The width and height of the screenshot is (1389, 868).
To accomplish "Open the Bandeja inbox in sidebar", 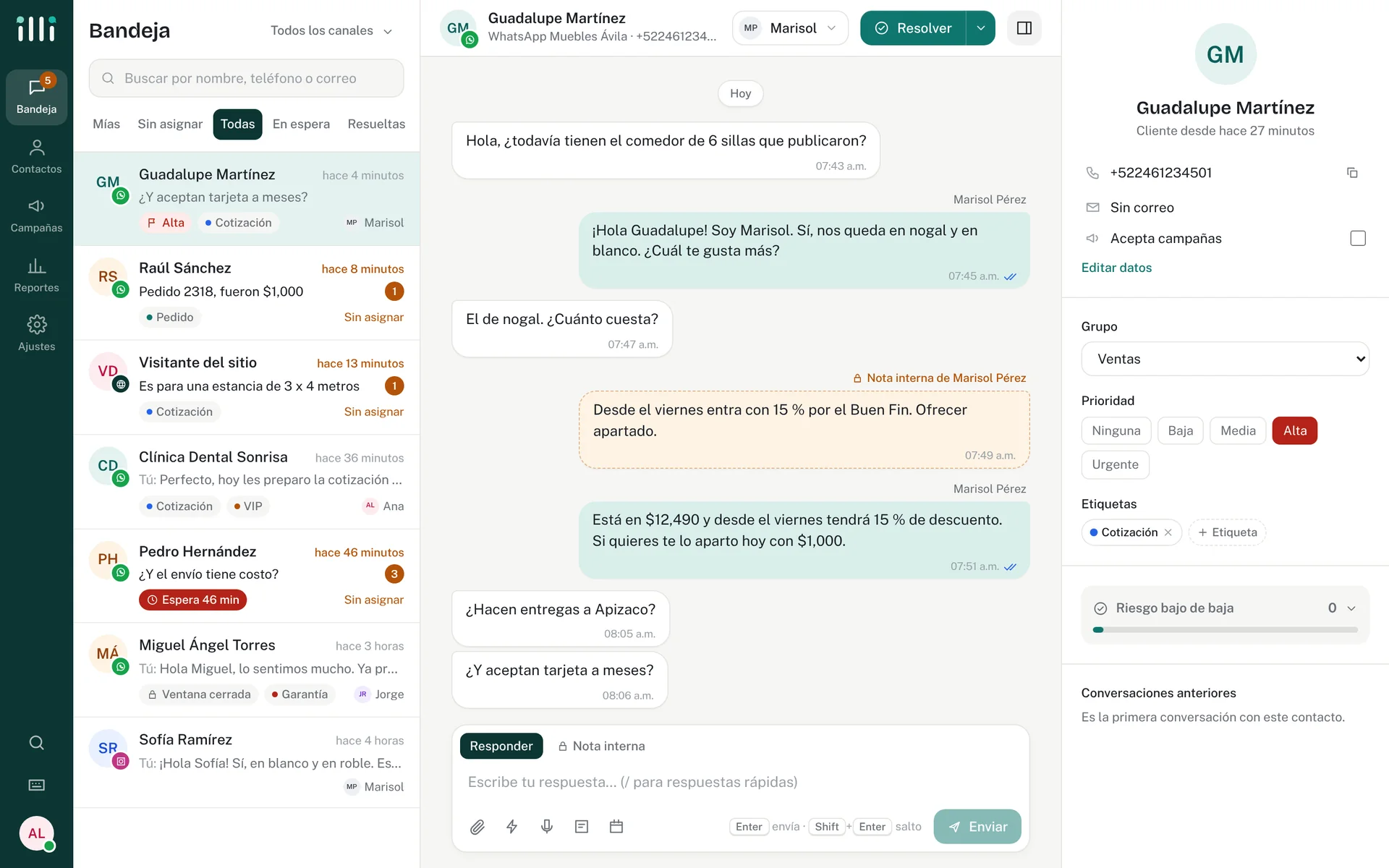I will (x=36, y=97).
